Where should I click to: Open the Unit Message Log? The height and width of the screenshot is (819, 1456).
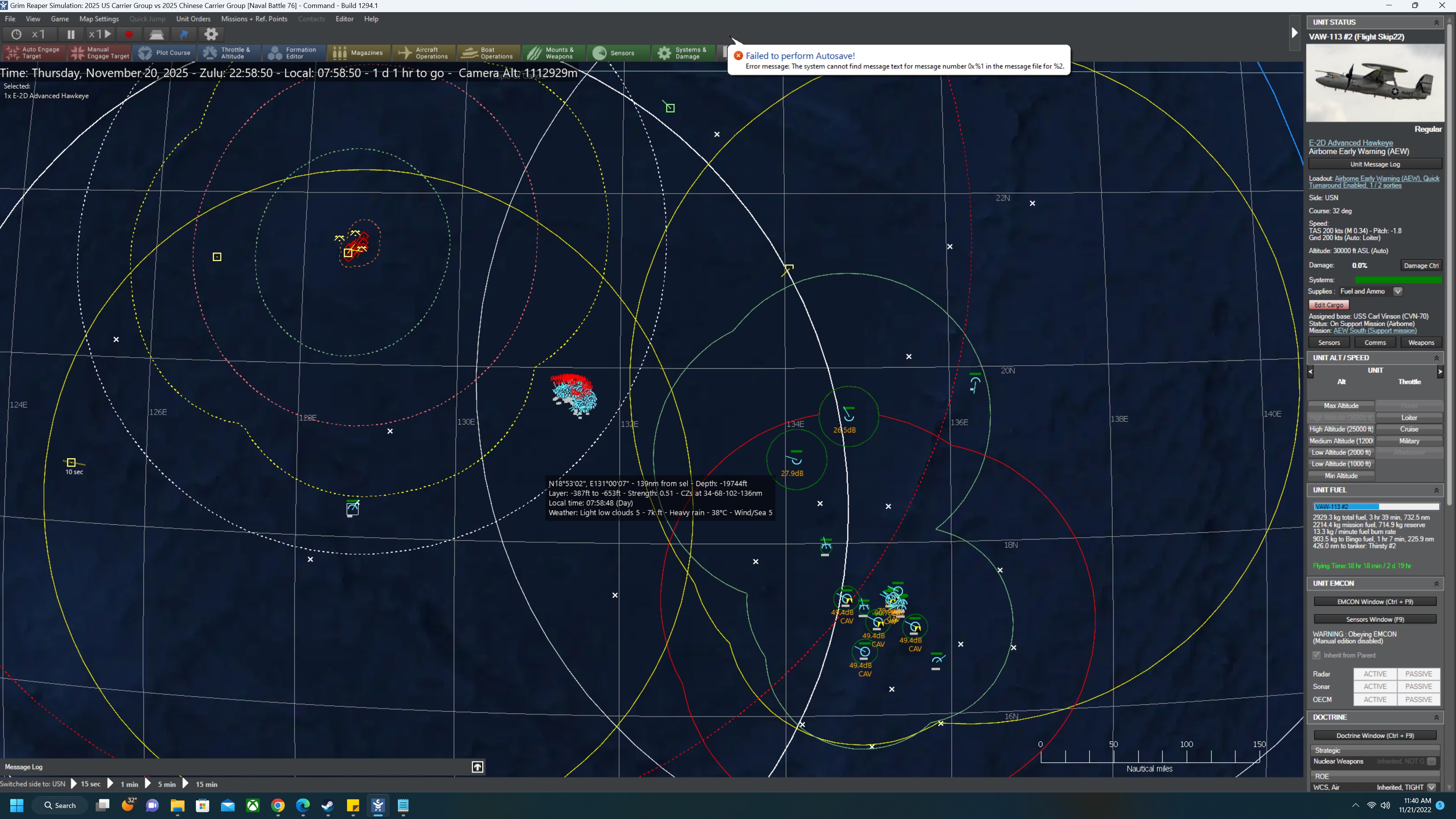[x=1375, y=164]
